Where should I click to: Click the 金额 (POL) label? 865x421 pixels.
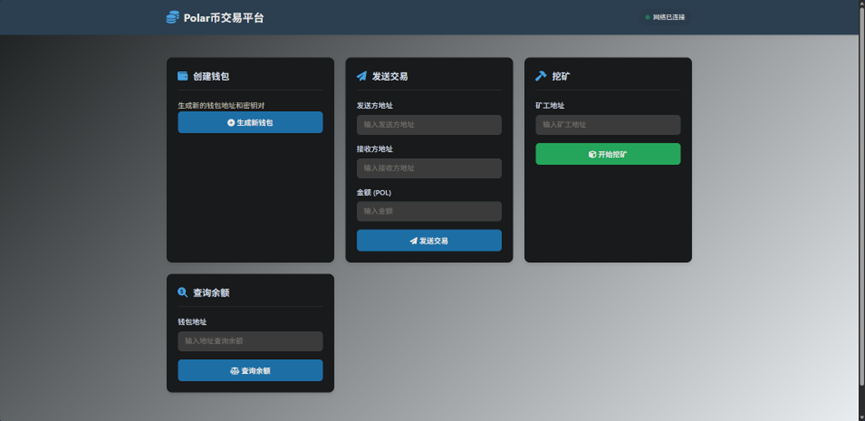coord(374,193)
